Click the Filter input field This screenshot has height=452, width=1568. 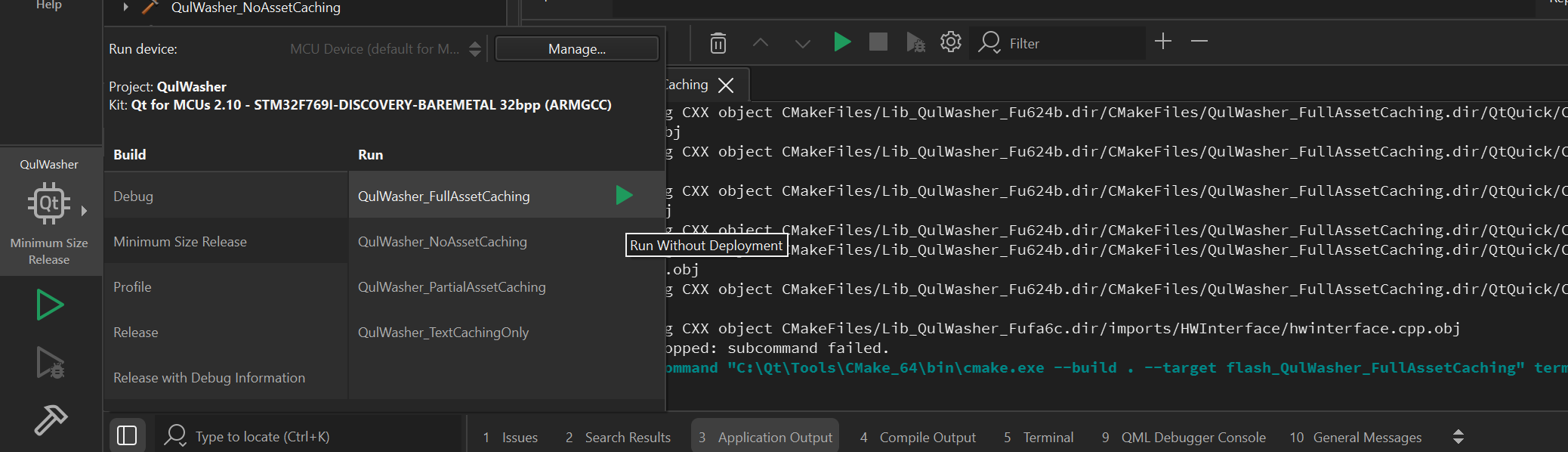[x=1076, y=43]
